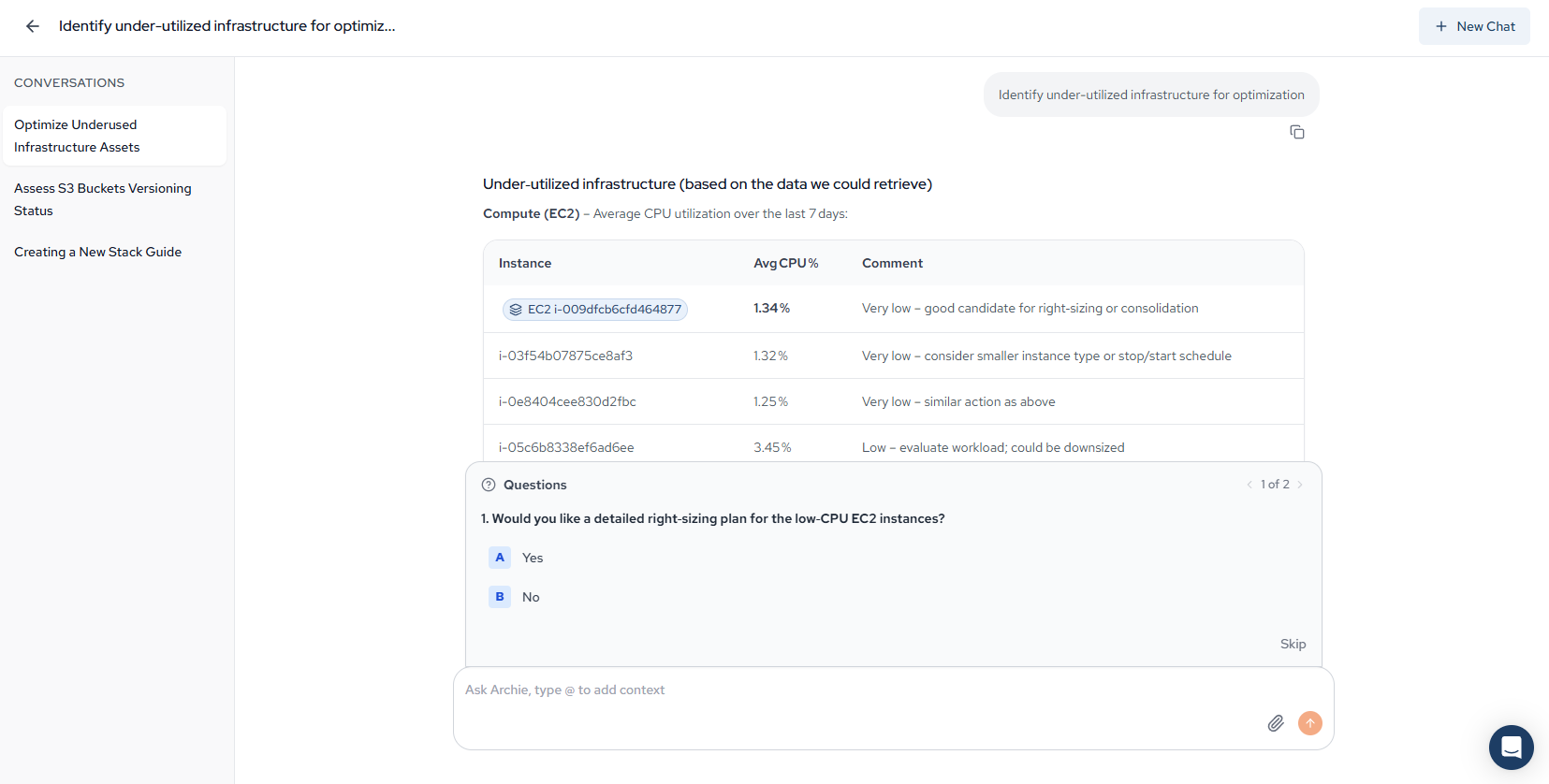
Task: Select answer option A Yes
Action: (500, 558)
